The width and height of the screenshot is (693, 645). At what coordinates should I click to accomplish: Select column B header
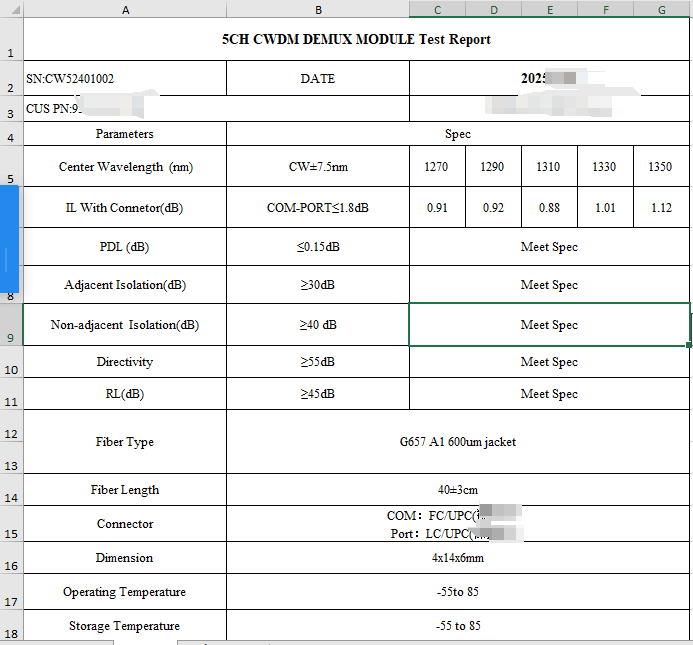coord(318,9)
